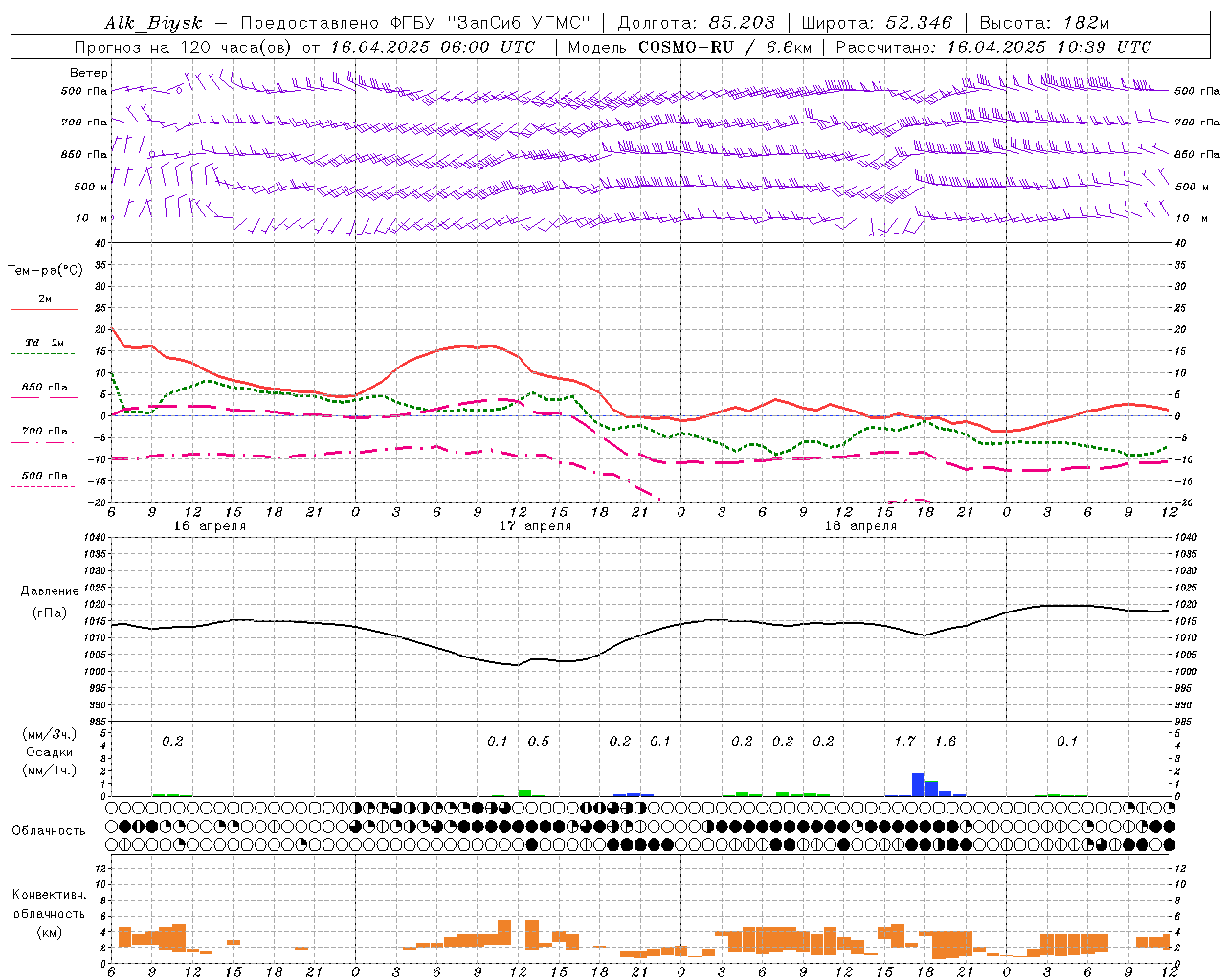1225x980 pixels.
Task: Click the red 2м temperature legend line
Action: point(44,309)
